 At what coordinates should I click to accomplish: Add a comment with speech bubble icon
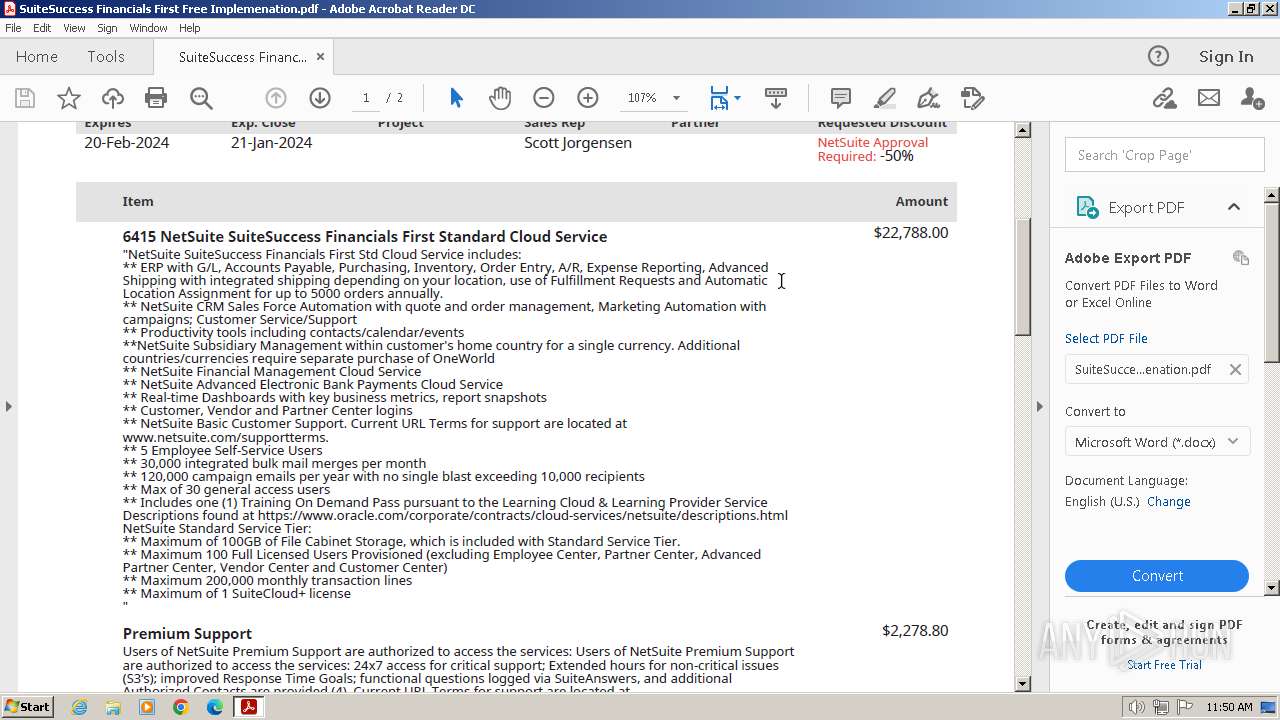click(x=841, y=98)
